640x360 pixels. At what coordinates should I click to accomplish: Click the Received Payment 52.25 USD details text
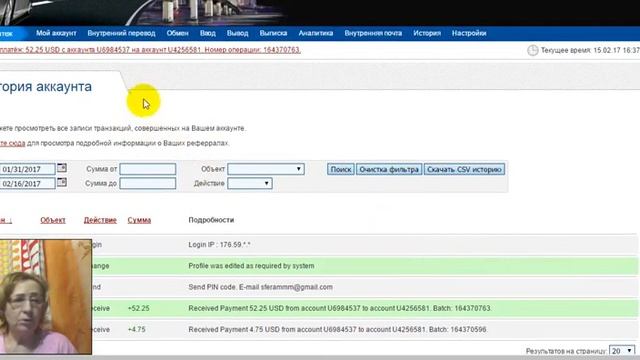340,309
